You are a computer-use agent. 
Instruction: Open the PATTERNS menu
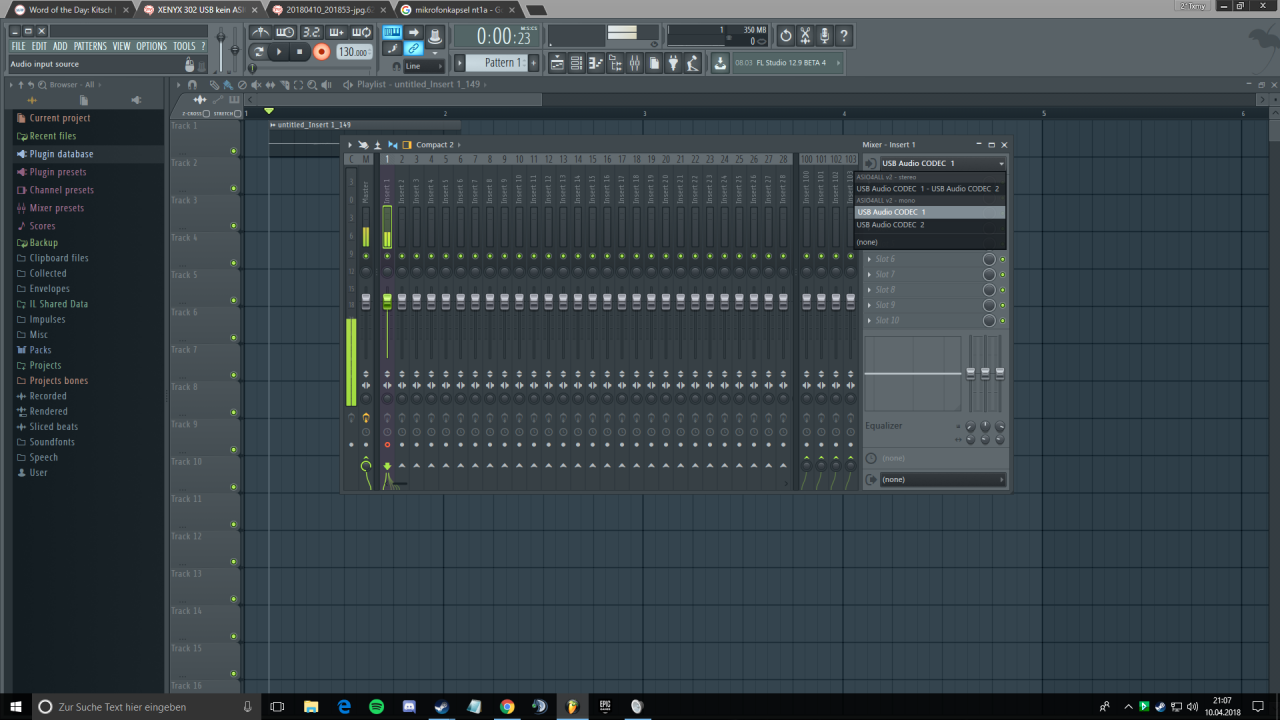click(90, 46)
